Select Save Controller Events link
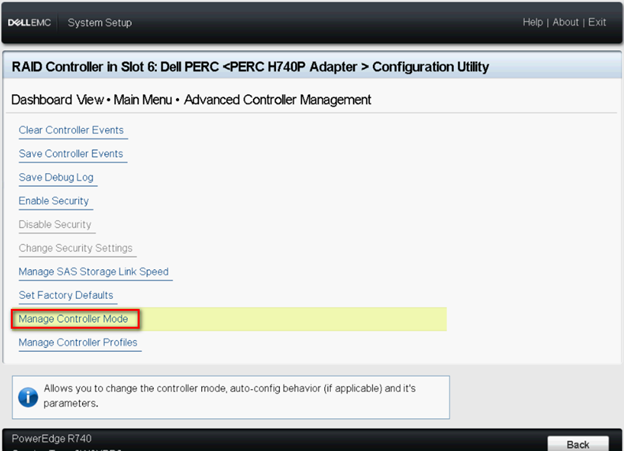624x451 pixels. pos(71,154)
